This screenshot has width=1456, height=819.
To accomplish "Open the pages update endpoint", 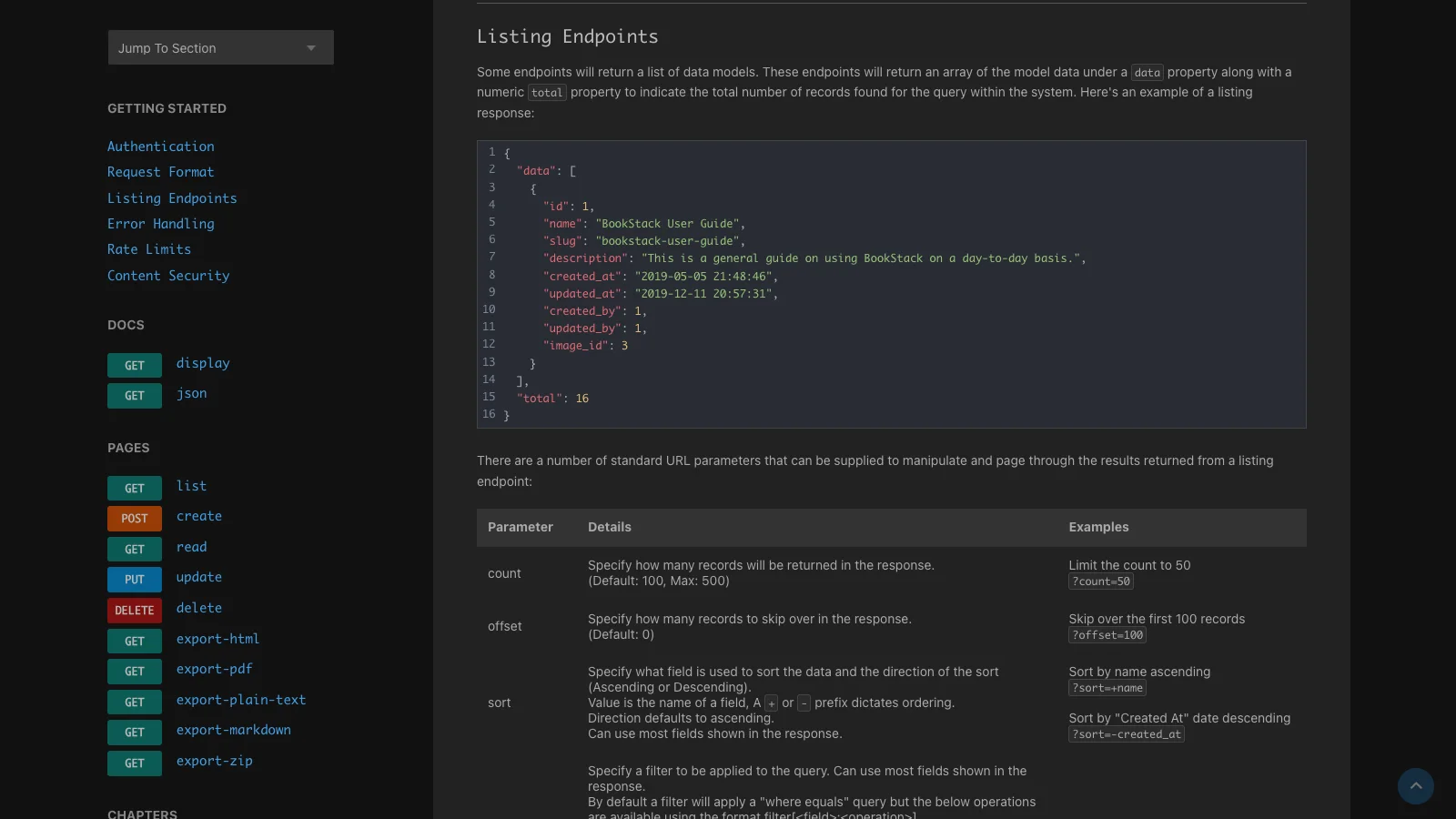I will coord(199,577).
